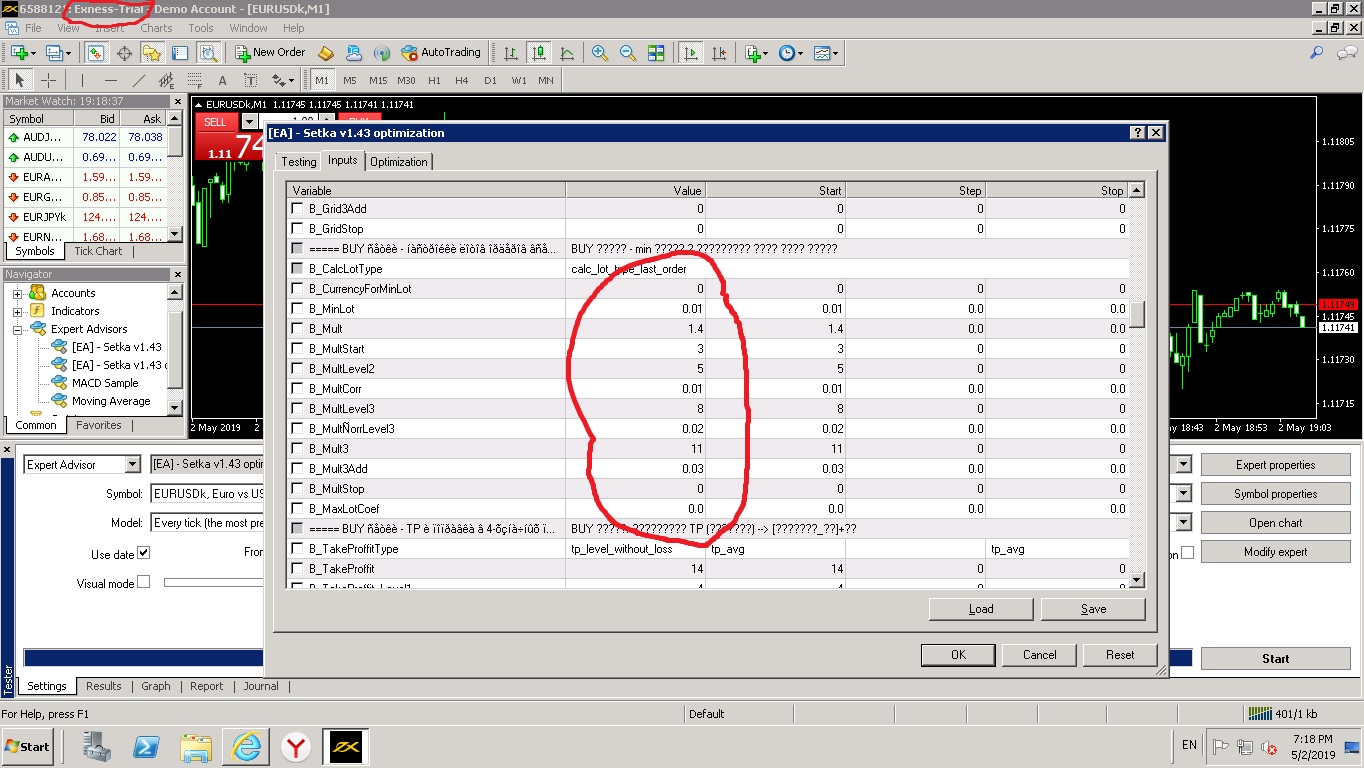Toggle the Use date checkbox
This screenshot has width=1364, height=768.
[143, 553]
